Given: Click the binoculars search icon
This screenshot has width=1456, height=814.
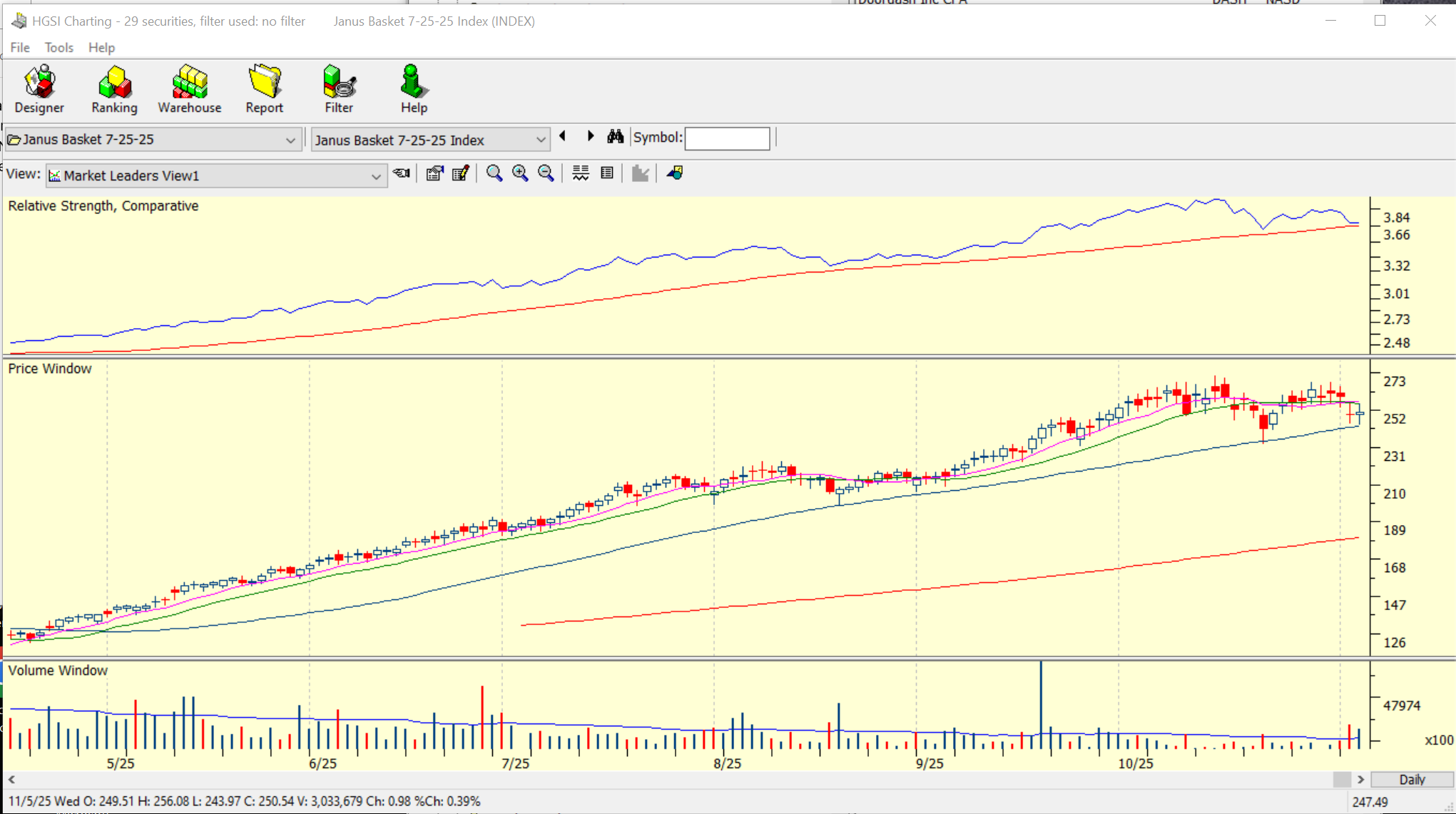Looking at the screenshot, I should coord(615,137).
